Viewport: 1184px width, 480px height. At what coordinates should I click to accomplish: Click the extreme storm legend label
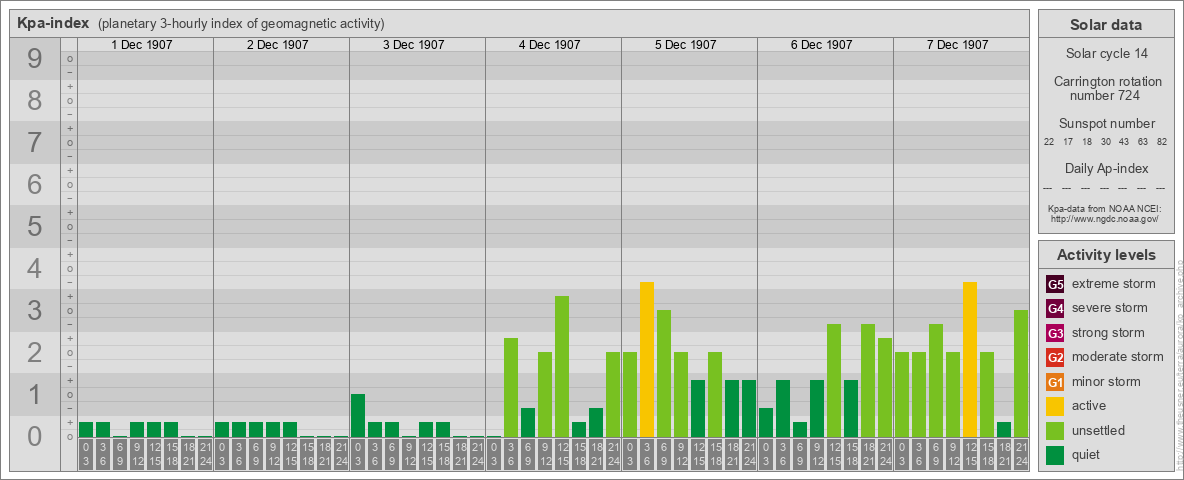point(1114,284)
